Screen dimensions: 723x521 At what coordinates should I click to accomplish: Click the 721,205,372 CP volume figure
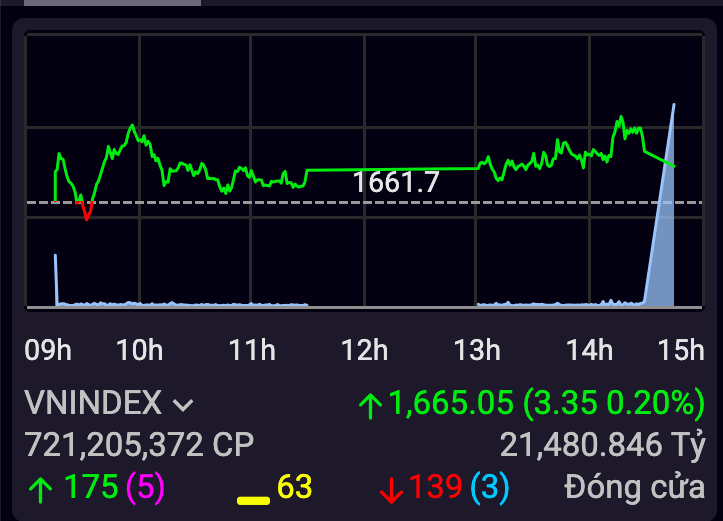point(139,444)
